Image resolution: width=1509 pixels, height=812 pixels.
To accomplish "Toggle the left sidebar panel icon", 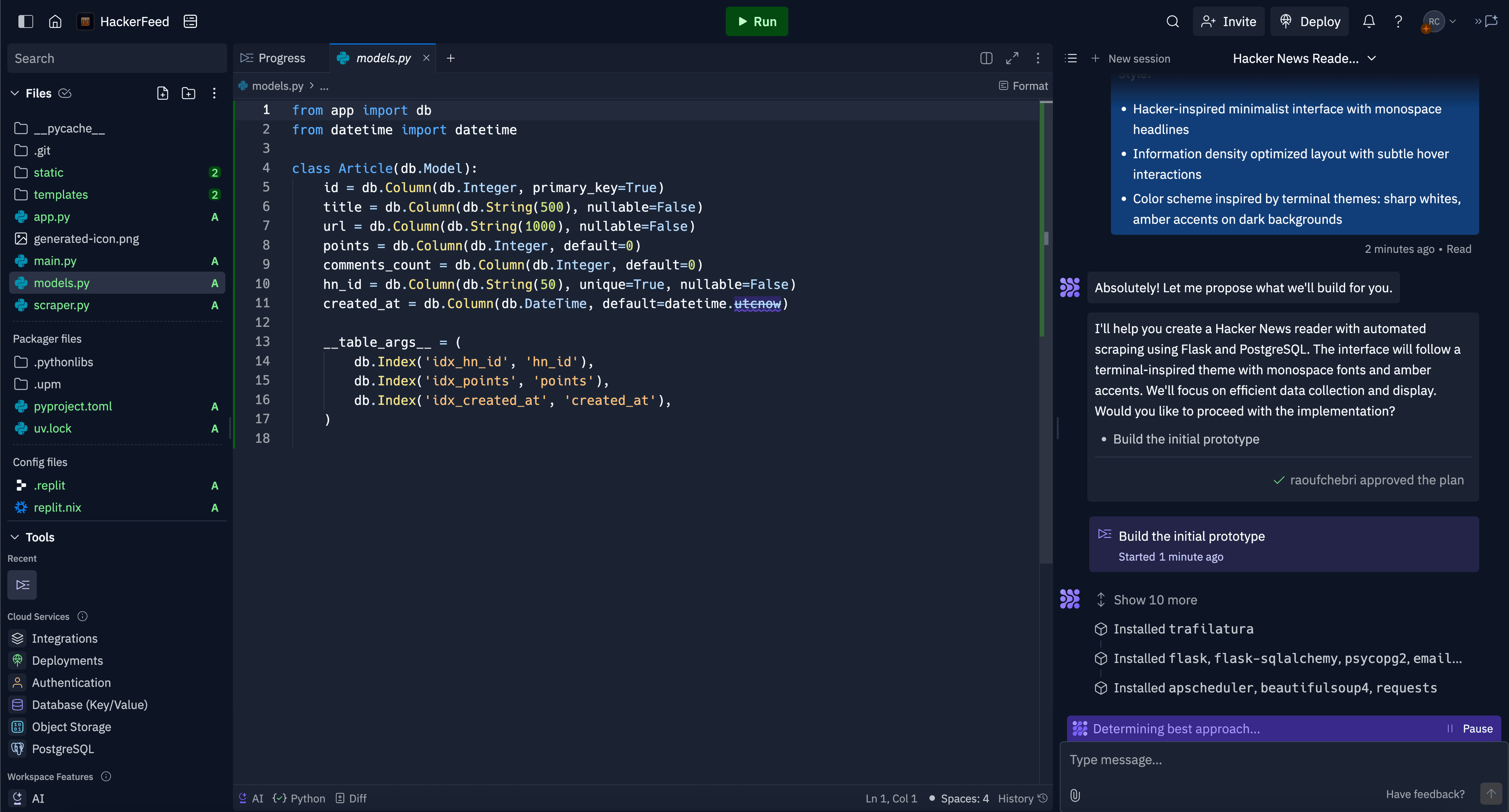I will (25, 22).
